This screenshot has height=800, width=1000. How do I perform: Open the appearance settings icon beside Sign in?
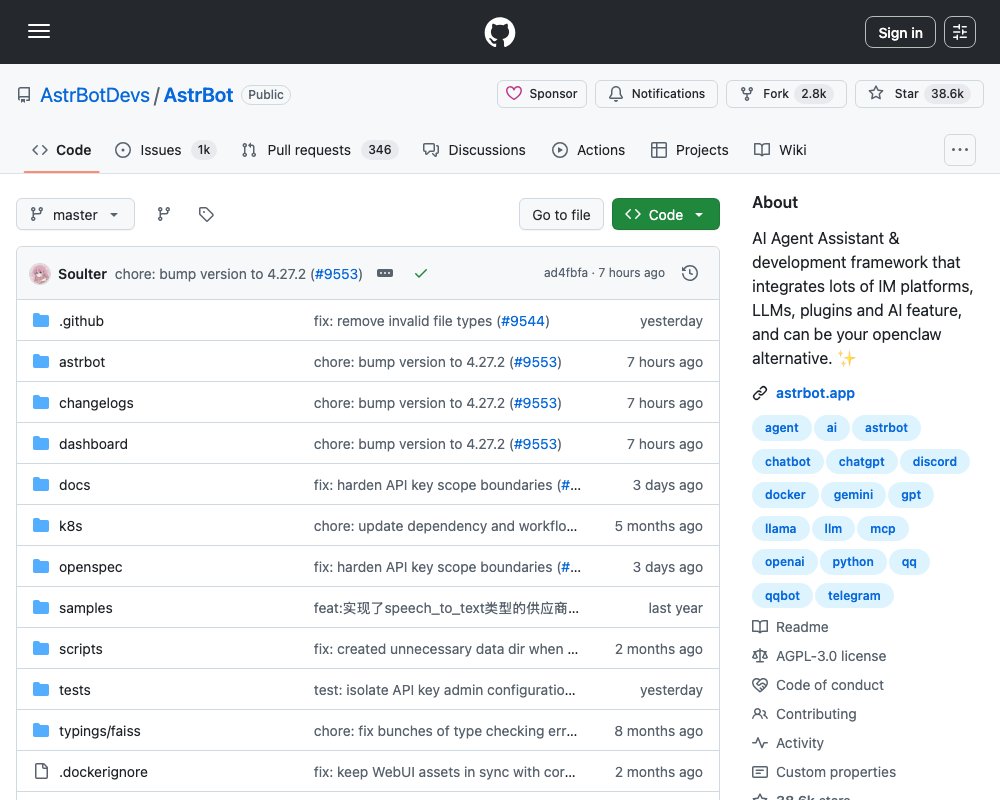click(960, 32)
